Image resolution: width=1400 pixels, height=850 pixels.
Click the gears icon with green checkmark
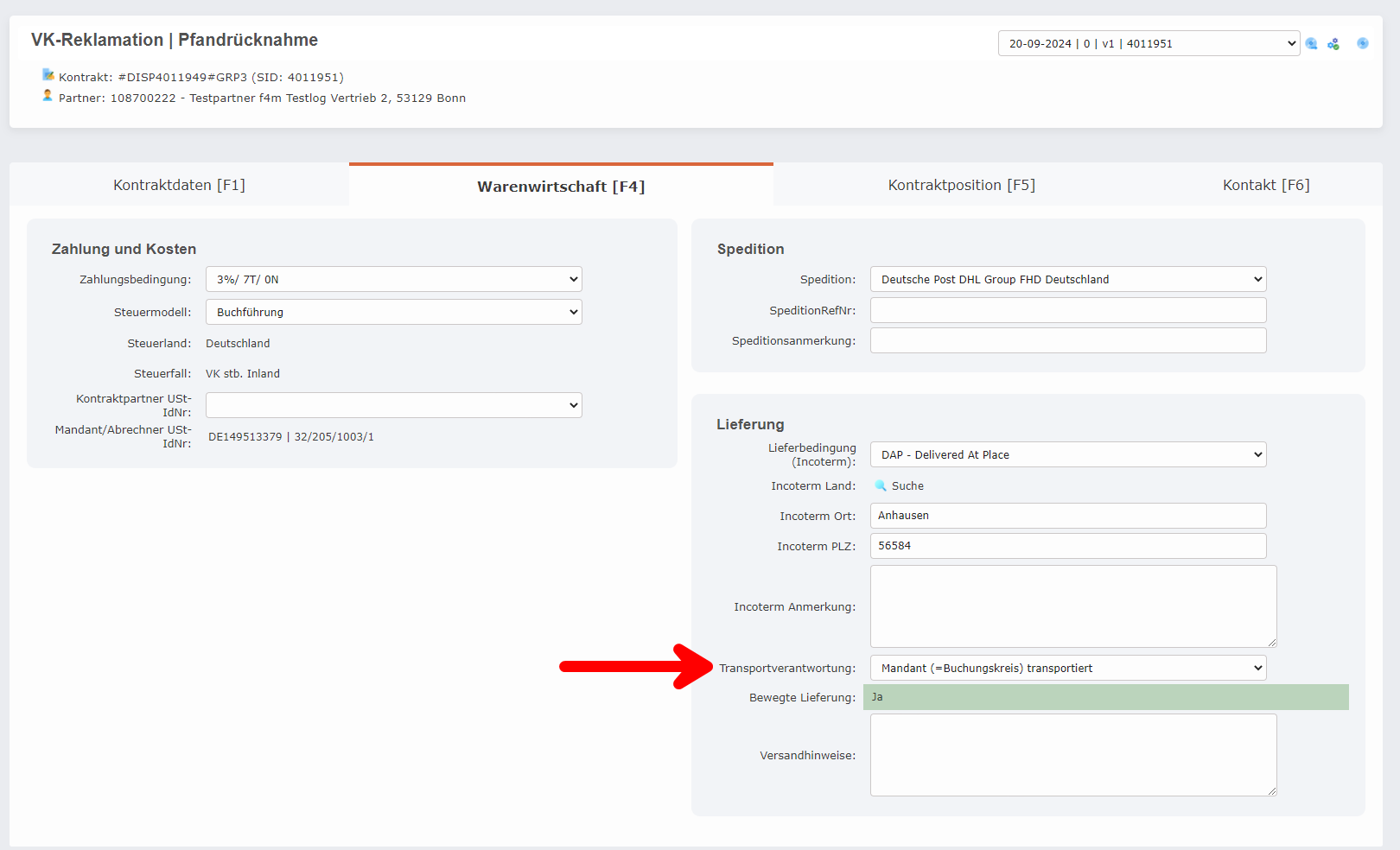click(1333, 44)
